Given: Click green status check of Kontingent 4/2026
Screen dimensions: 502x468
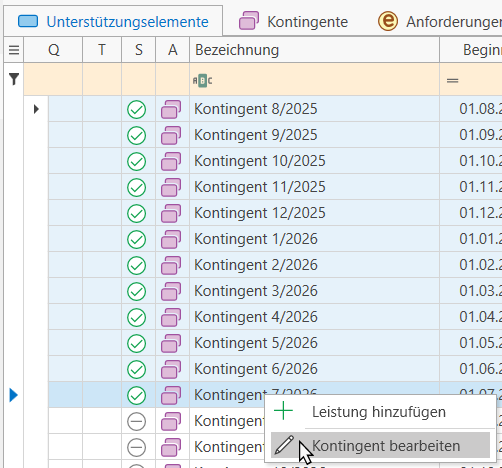Looking at the screenshot, I should (x=136, y=317).
